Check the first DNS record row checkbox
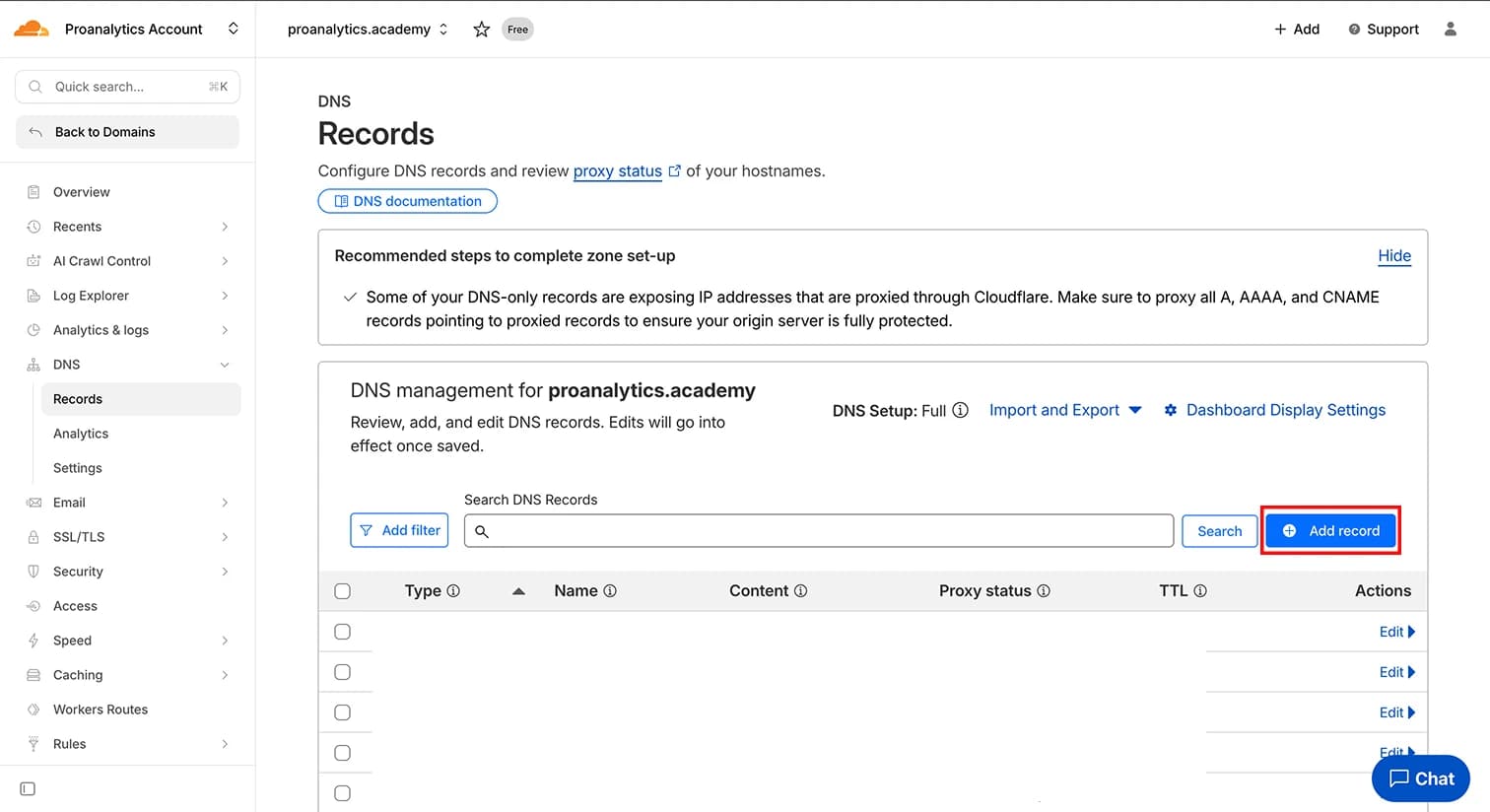The width and height of the screenshot is (1490, 812). (x=342, y=632)
